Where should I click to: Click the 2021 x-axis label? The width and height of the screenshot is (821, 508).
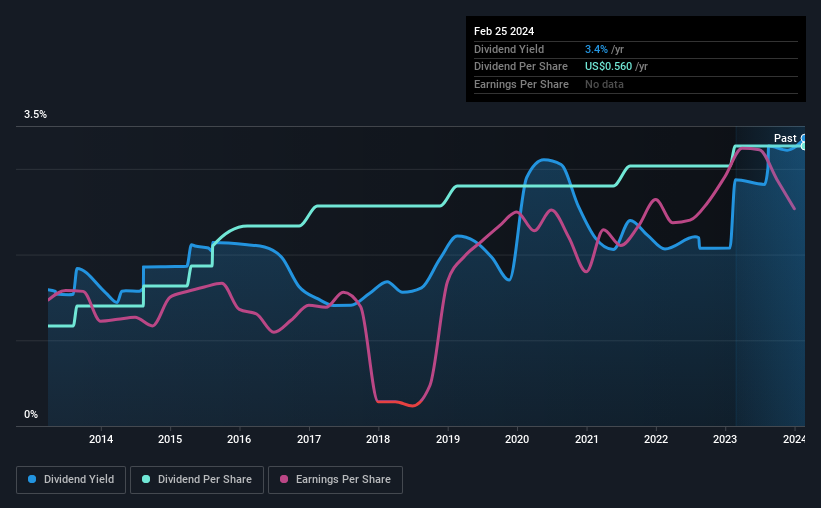click(x=586, y=439)
